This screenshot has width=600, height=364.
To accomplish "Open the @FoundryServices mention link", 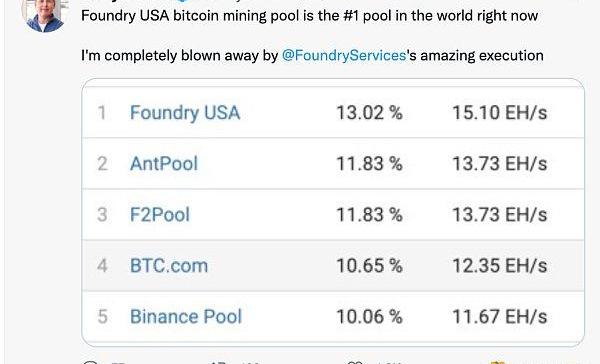I will point(344,56).
